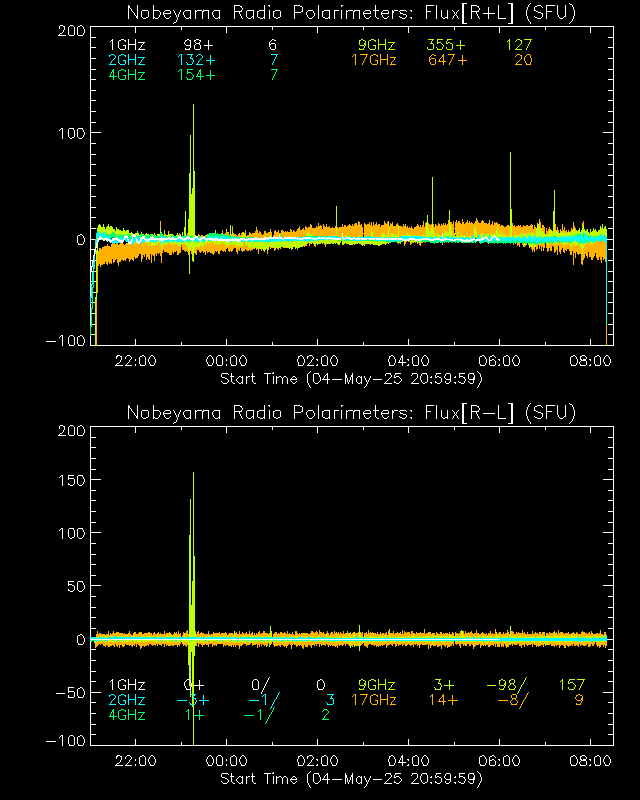Select the 4GHz legend label in R-L plot
Viewport: 640px width, 800px height.
coord(127,715)
